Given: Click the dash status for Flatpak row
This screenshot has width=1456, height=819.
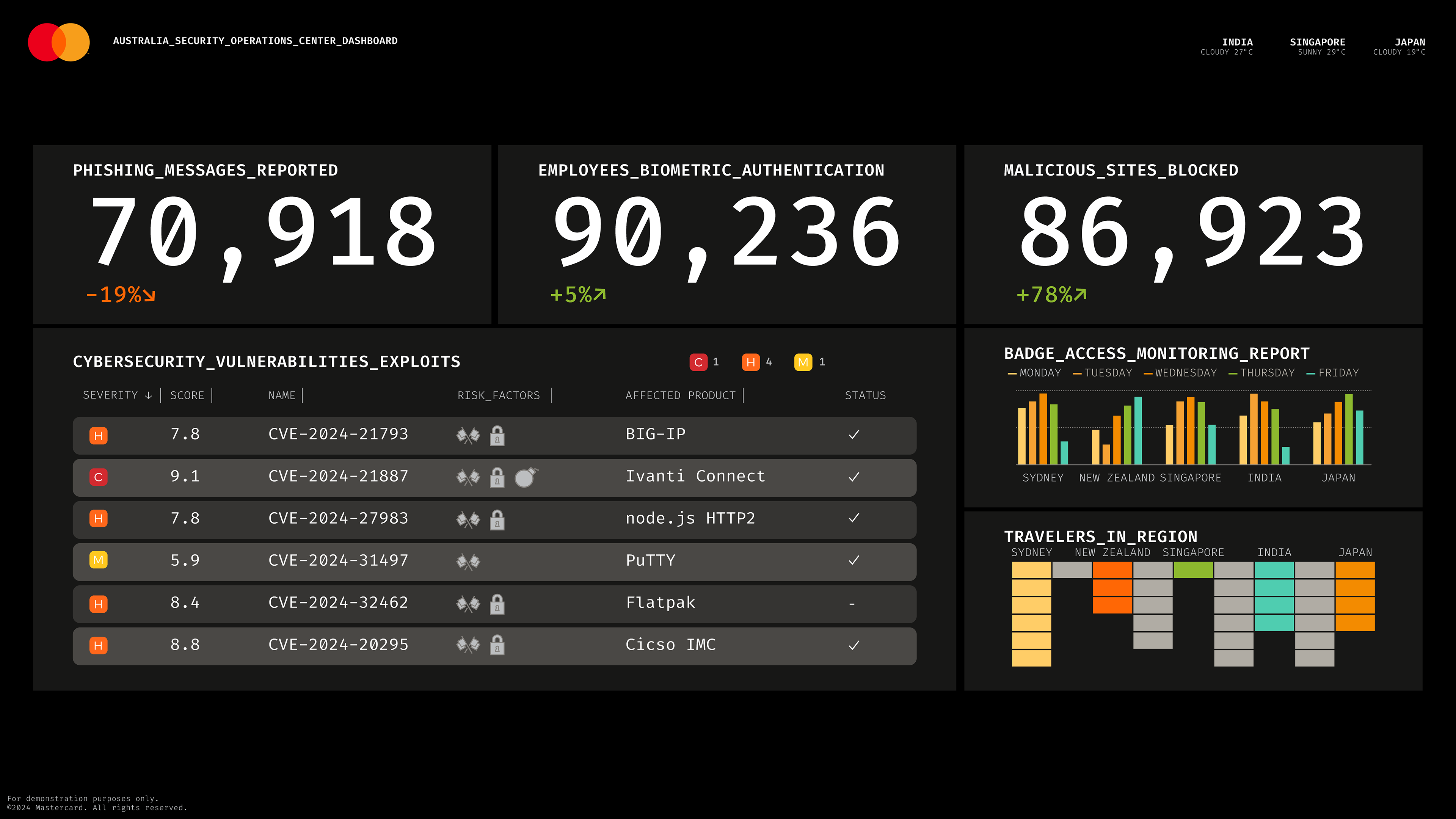Looking at the screenshot, I should [x=852, y=604].
